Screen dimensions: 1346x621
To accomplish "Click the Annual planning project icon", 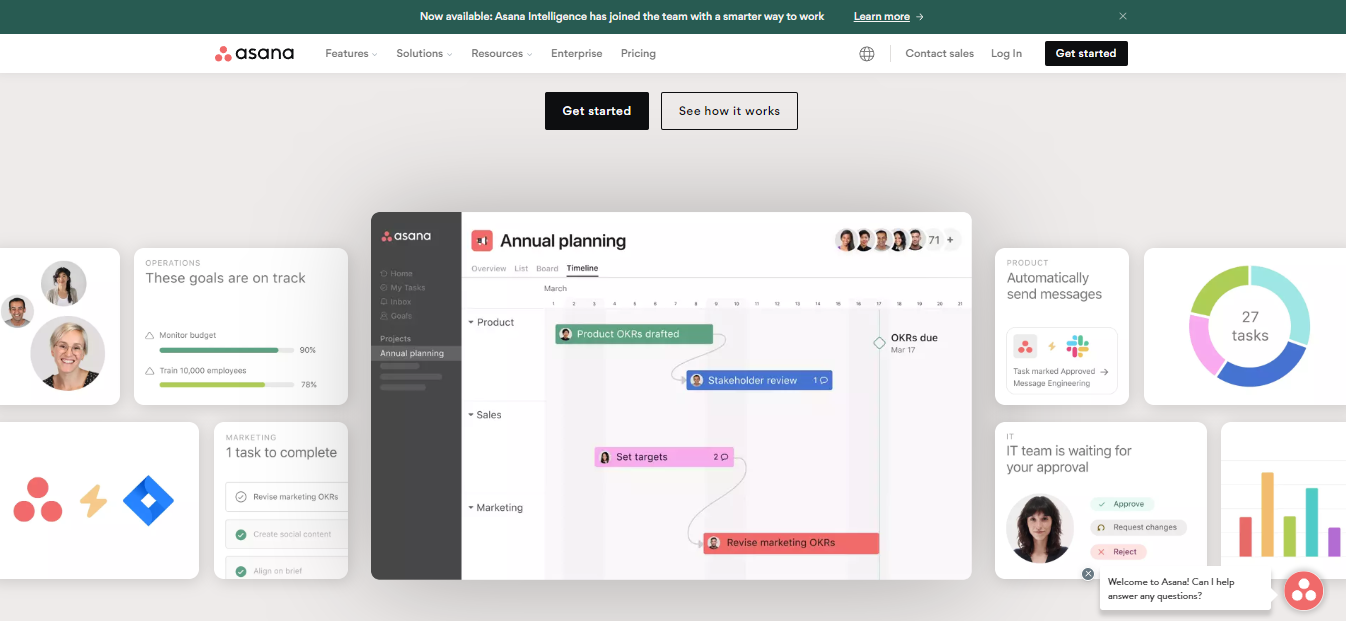I will point(482,241).
